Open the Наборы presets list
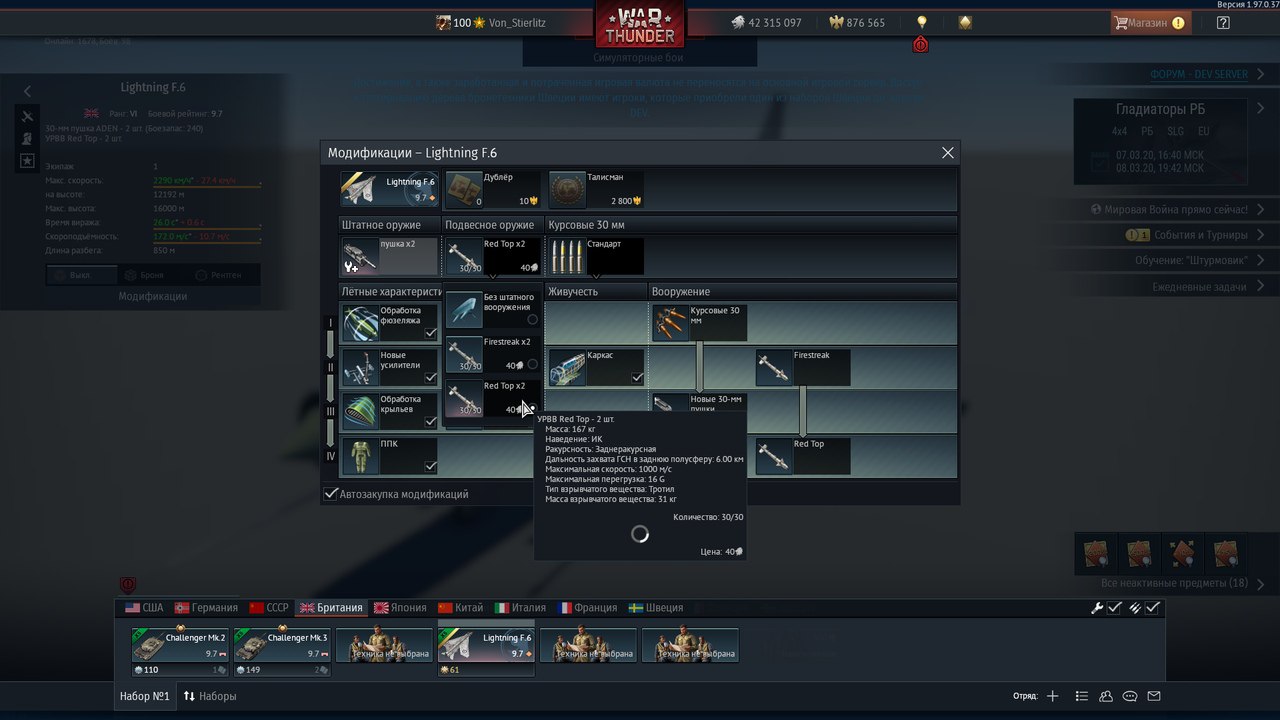 (x=210, y=696)
